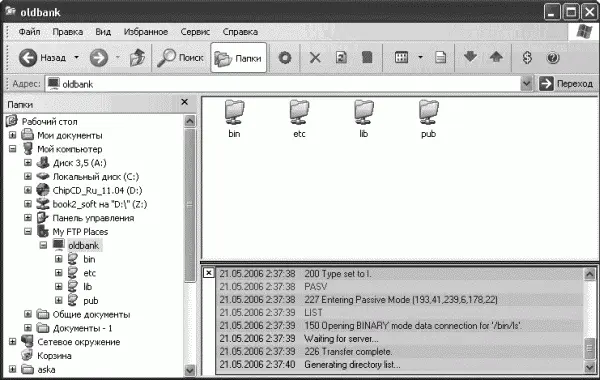Viewport: 600px width, 380px height.
Task: Click the Назад back arrow button
Action: [x=42, y=58]
